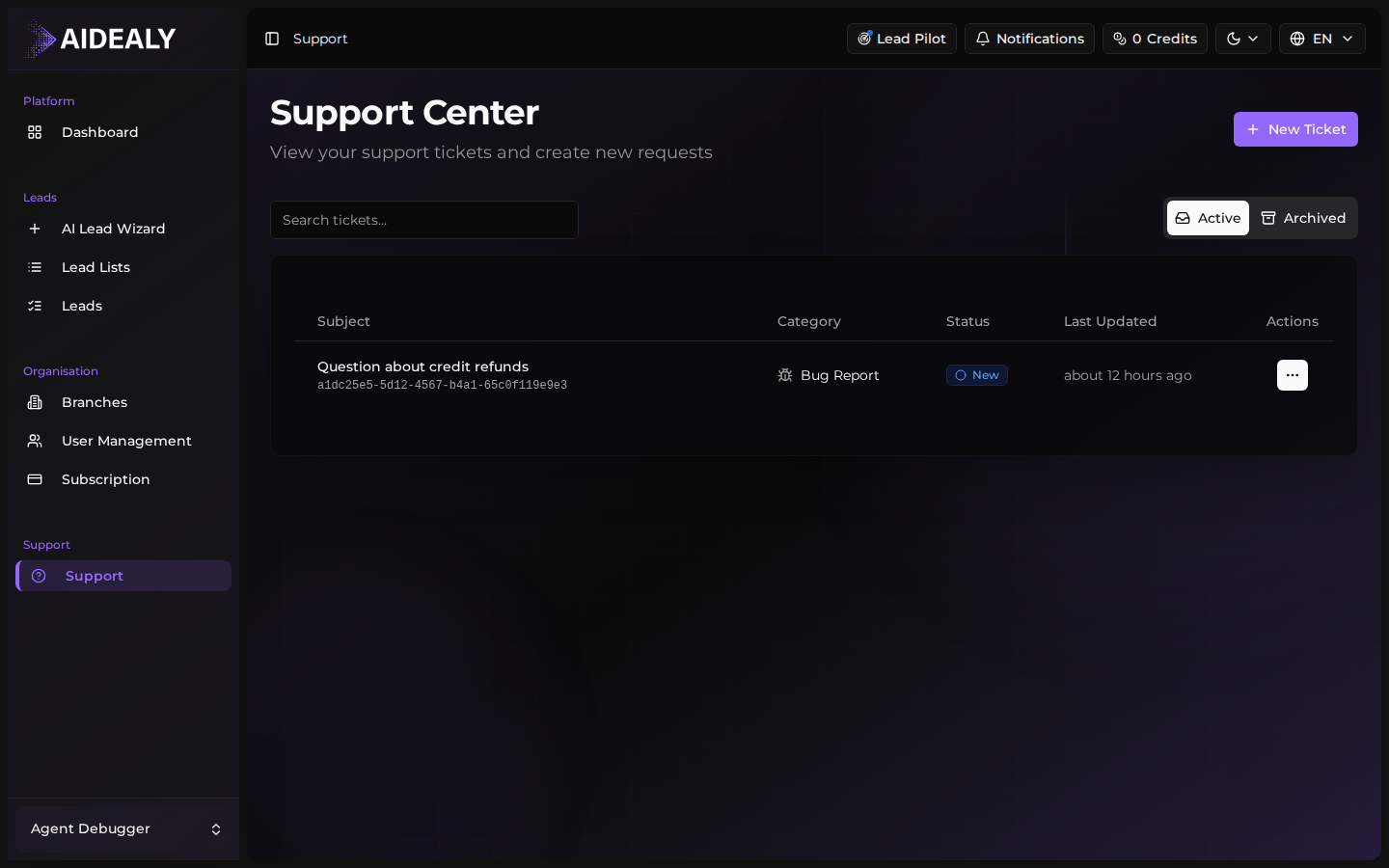Click the Bug Report bug icon

[x=785, y=375]
